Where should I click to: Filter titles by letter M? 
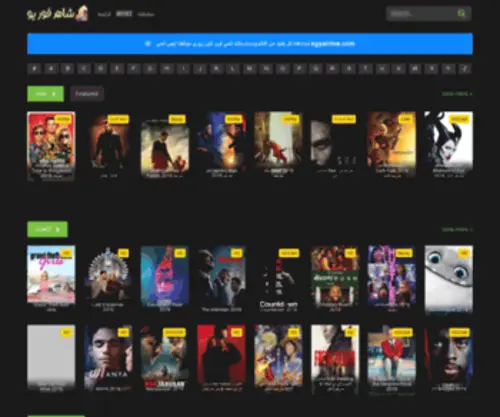pos(250,69)
